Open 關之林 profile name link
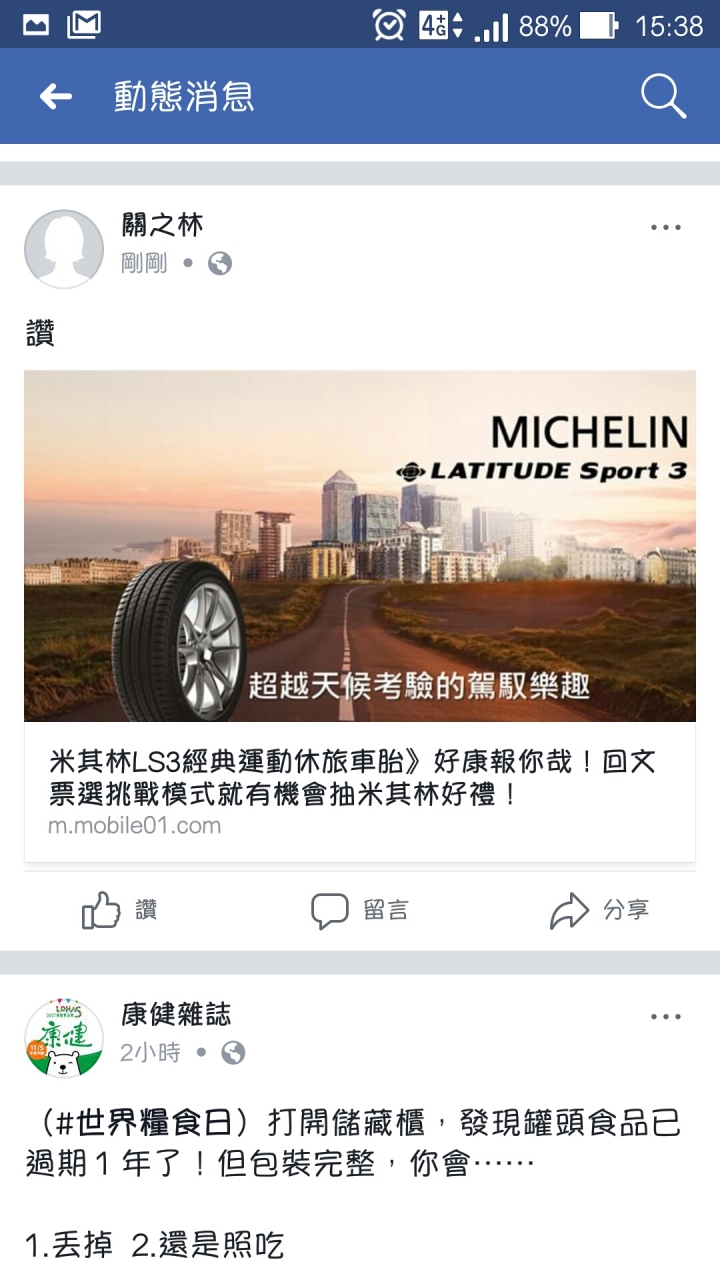Viewport: 720px width, 1280px height. pos(162,225)
